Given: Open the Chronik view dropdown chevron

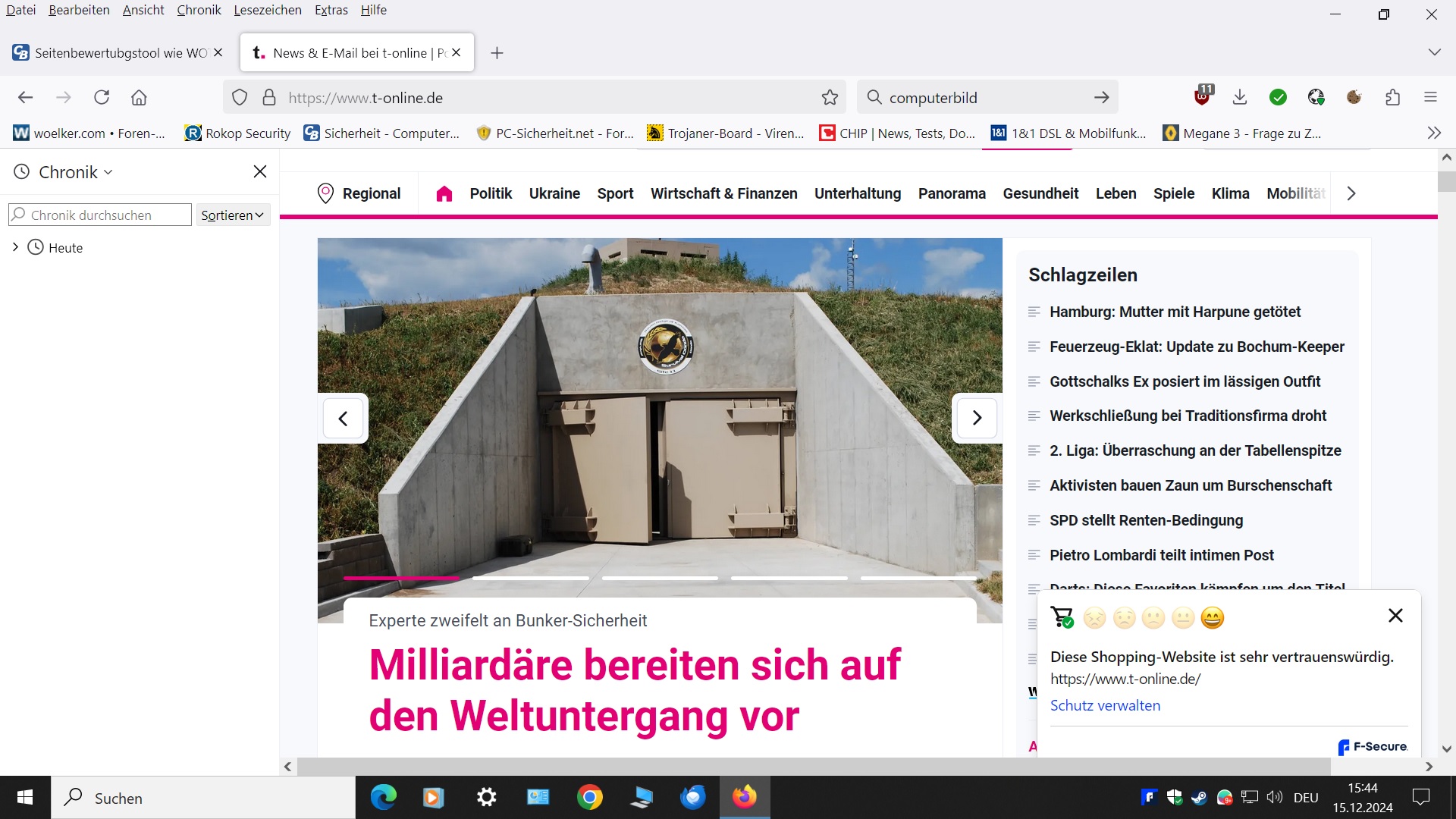Looking at the screenshot, I should 107,172.
